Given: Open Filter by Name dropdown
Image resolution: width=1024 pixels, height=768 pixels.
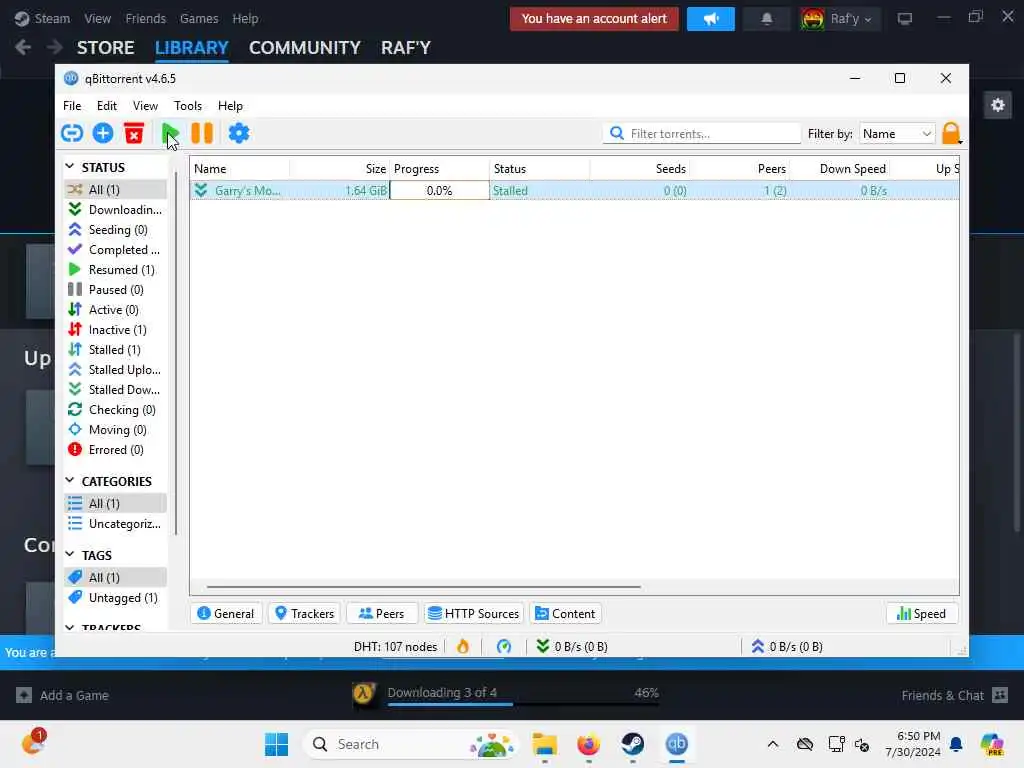Looking at the screenshot, I should coord(897,133).
